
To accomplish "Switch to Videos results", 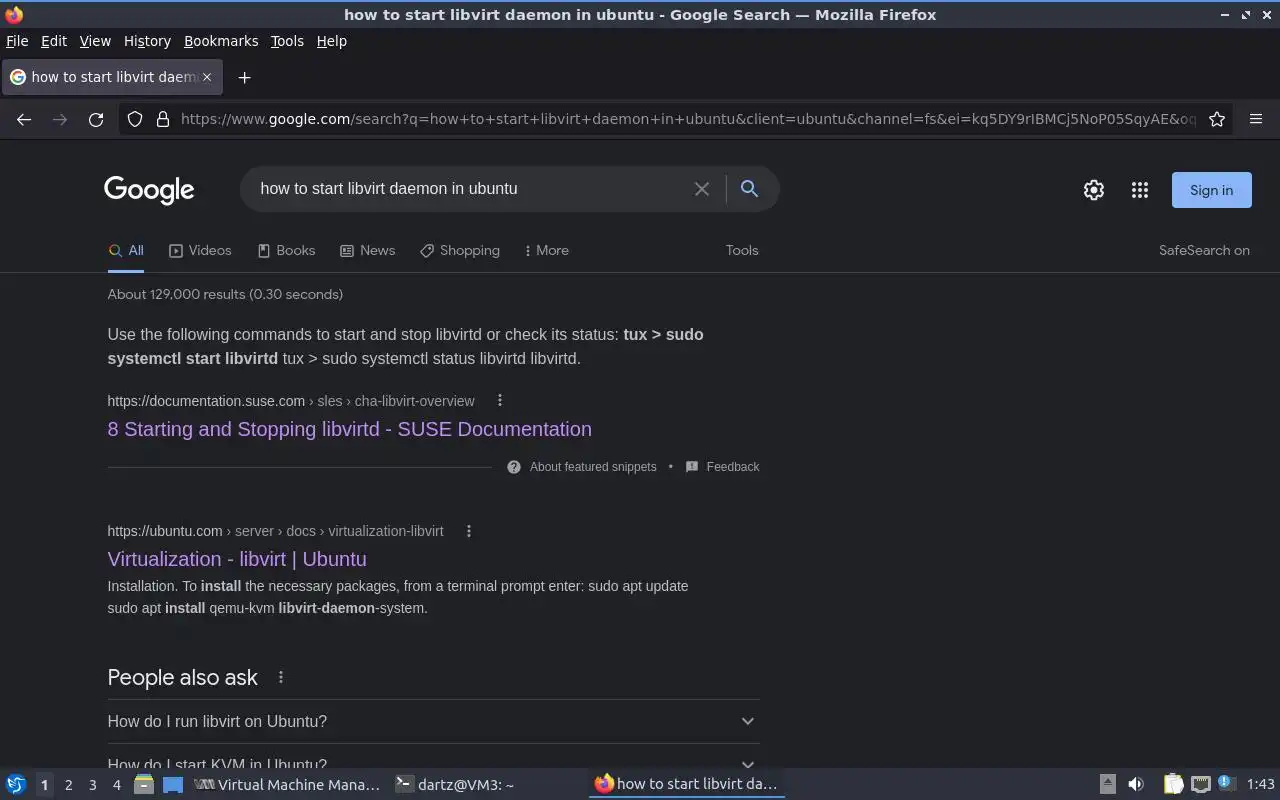I will (200, 251).
